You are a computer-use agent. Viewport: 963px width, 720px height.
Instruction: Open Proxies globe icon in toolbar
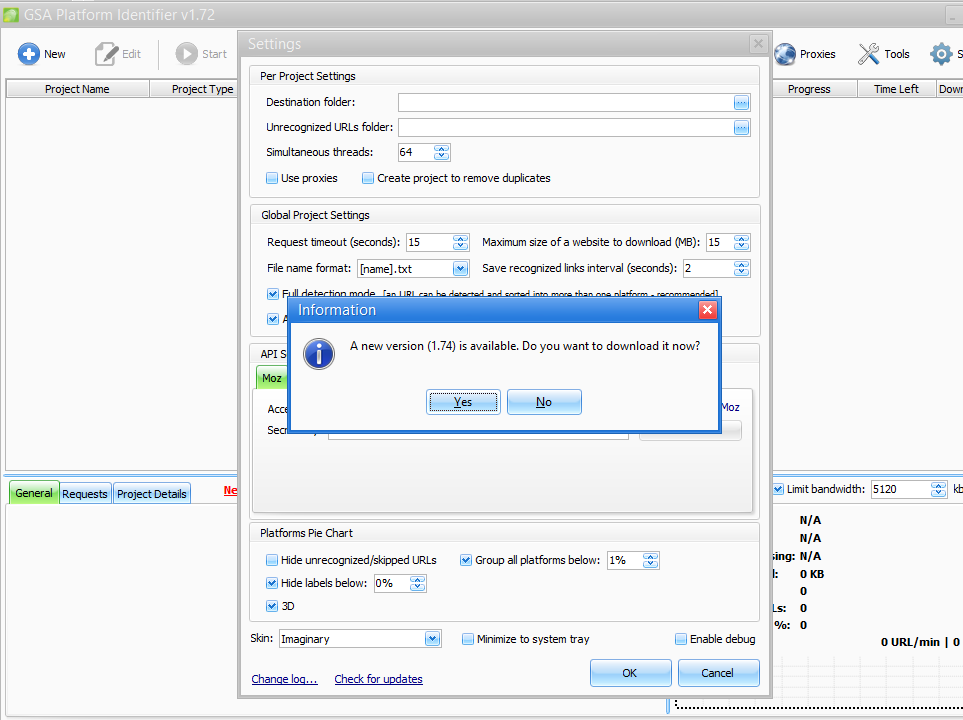785,54
